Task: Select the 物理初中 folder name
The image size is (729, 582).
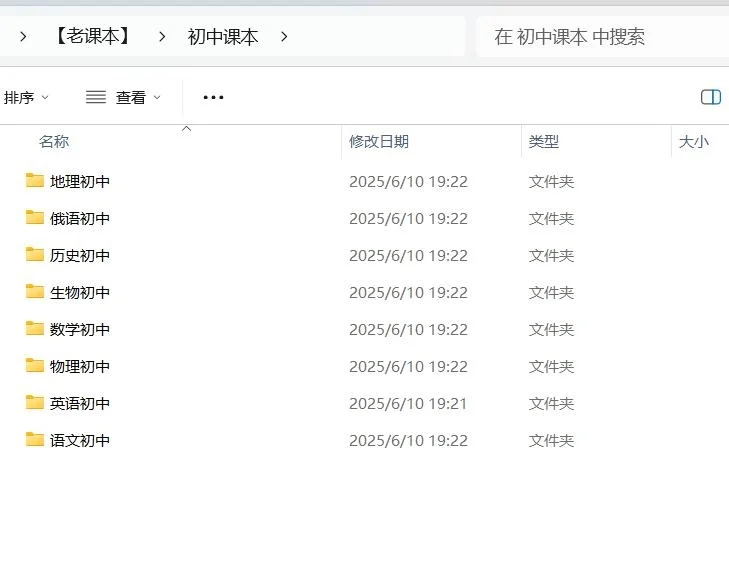Action: [80, 366]
